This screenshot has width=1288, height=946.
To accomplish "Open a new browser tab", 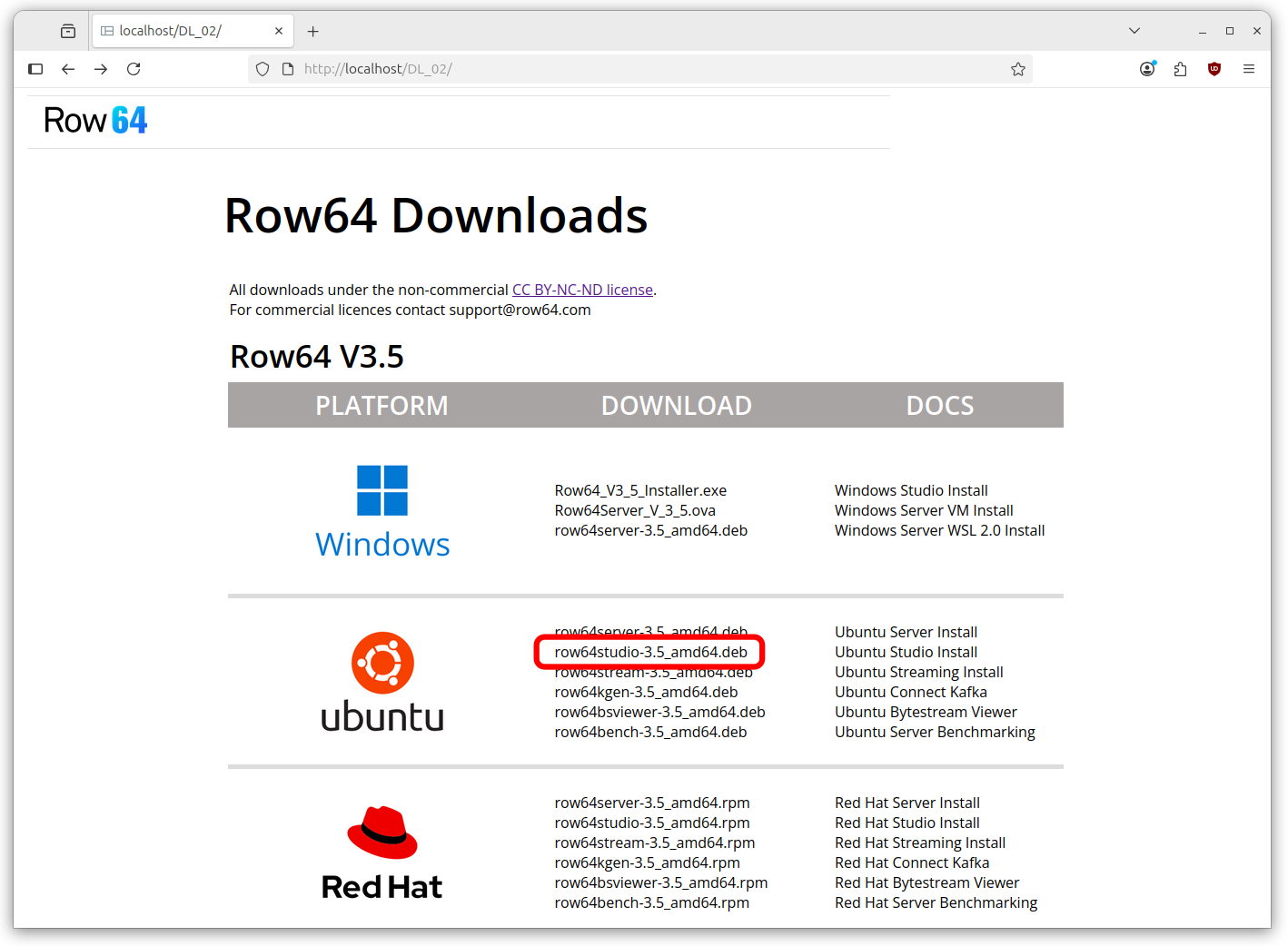I will point(313,31).
